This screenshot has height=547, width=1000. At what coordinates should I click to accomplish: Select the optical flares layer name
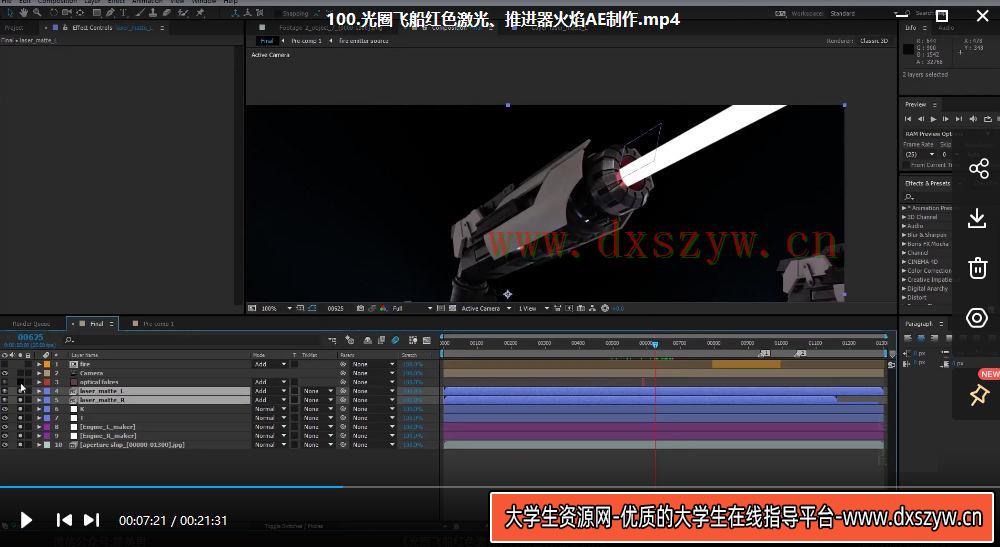[99, 382]
